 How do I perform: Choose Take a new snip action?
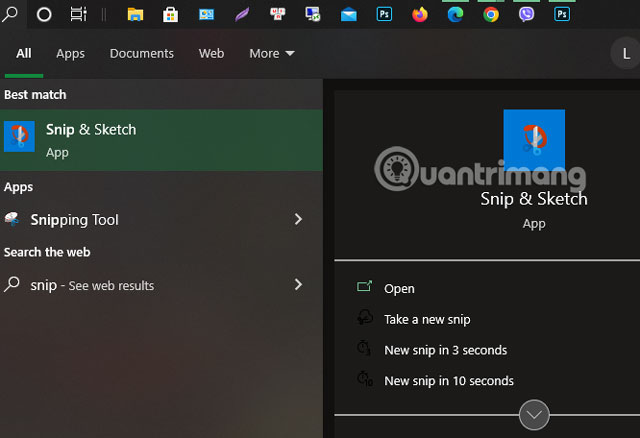427,319
